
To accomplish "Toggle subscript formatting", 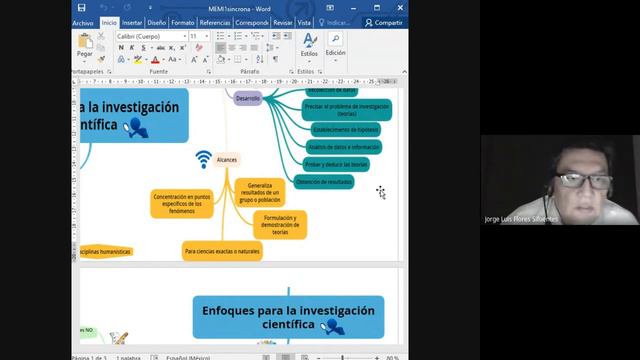I will 172,48.
